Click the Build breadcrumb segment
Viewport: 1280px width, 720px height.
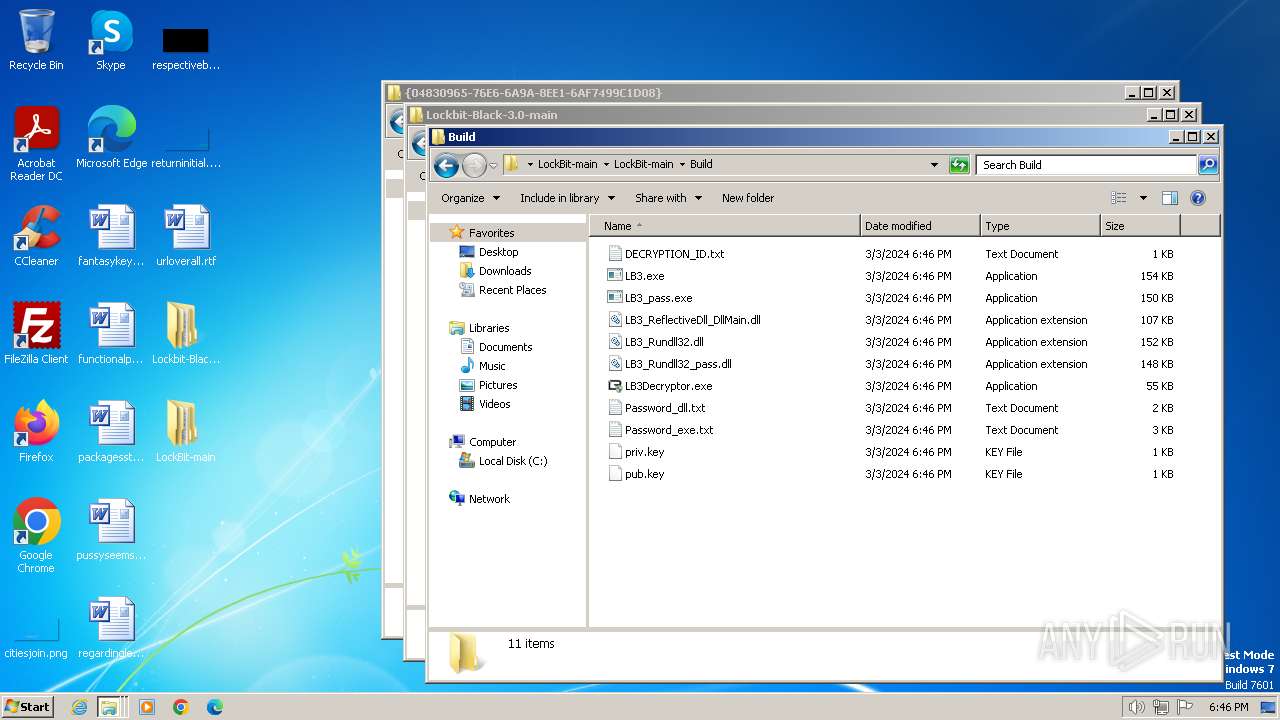pos(701,164)
